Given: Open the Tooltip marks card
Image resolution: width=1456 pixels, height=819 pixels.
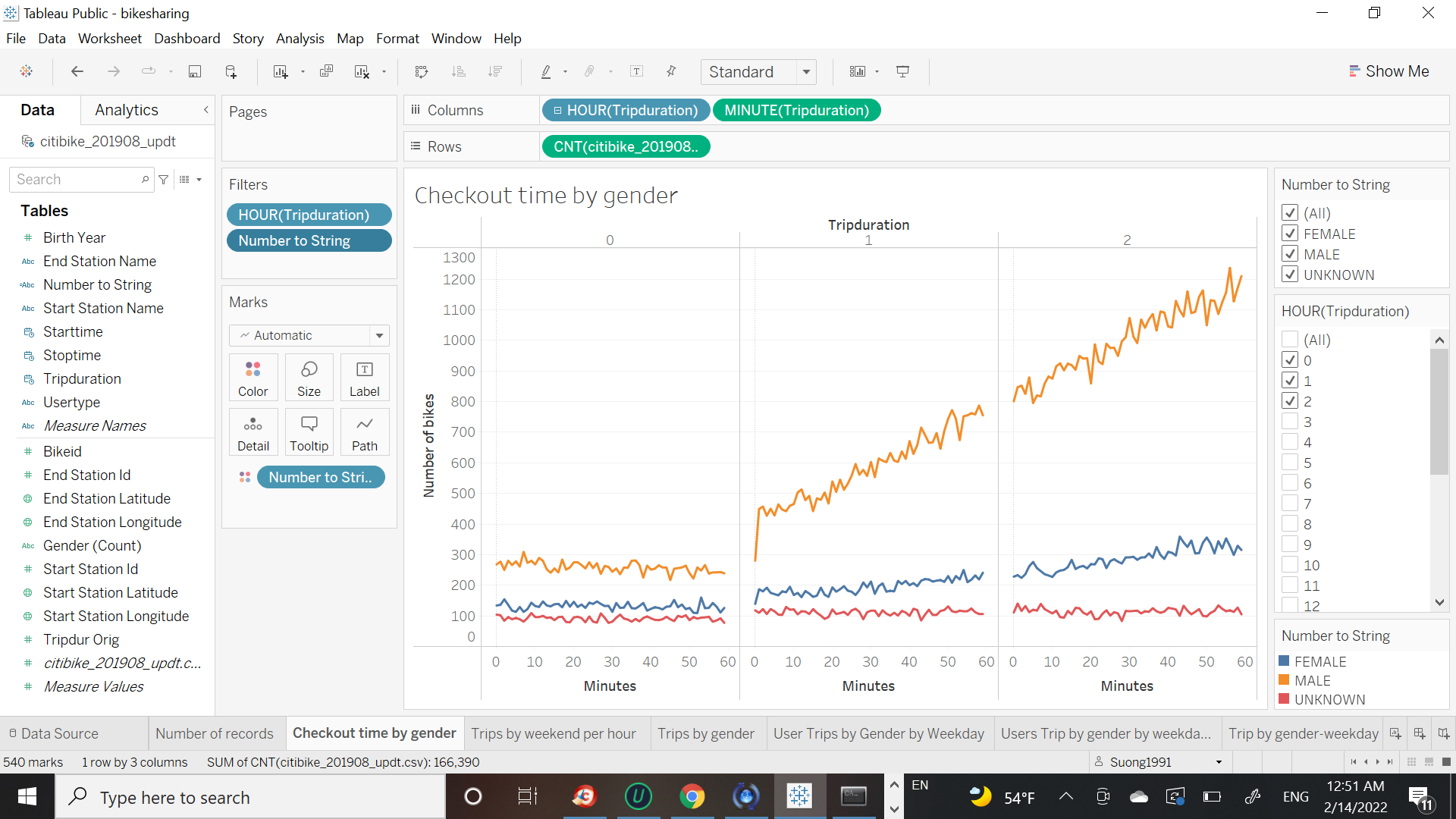Looking at the screenshot, I should (309, 432).
